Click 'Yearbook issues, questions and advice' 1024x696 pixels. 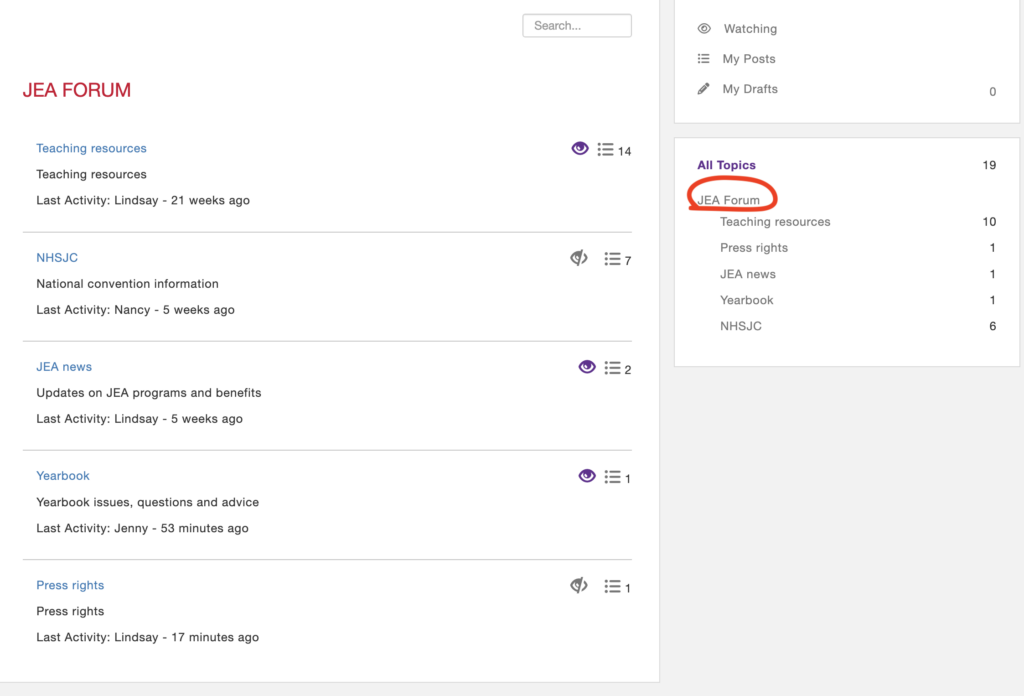(x=148, y=502)
